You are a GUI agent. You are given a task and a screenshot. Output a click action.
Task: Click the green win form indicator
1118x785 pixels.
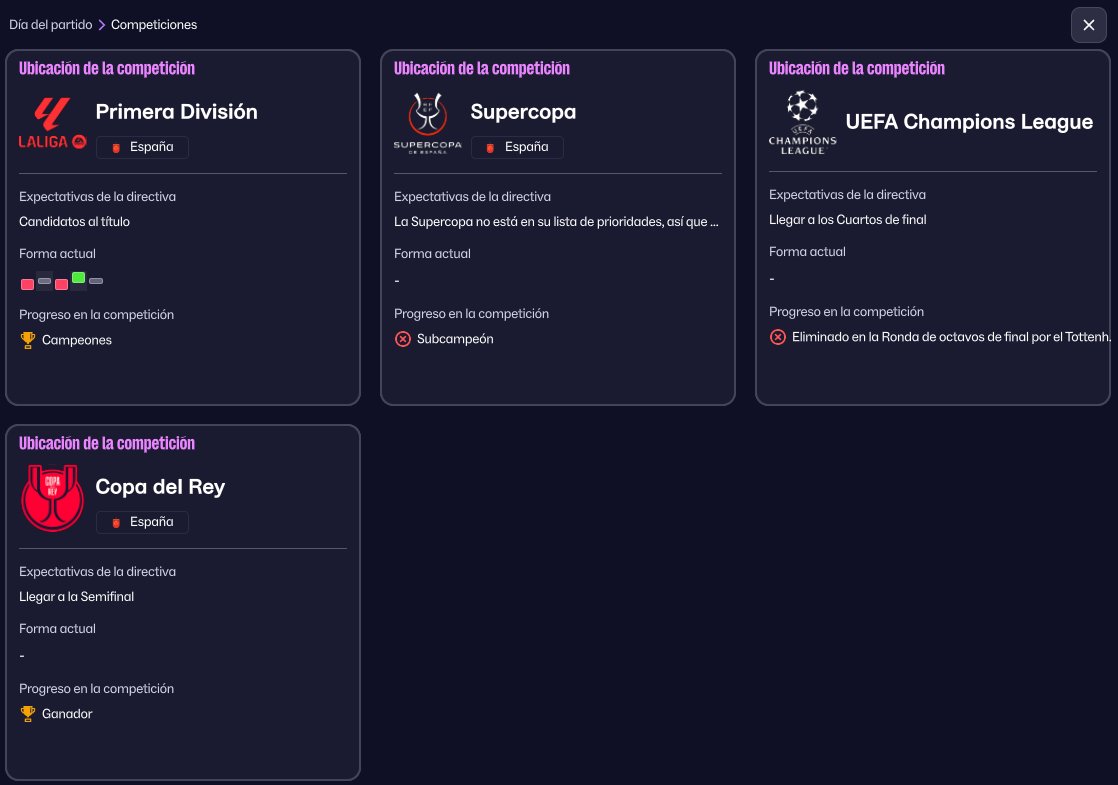coord(78,278)
